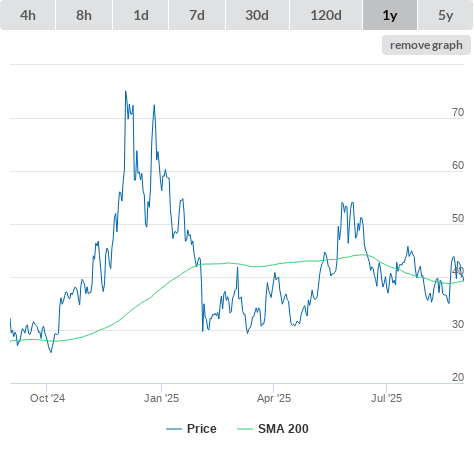The height and width of the screenshot is (455, 474).
Task: Choose the 1d chart range
Action: (141, 15)
